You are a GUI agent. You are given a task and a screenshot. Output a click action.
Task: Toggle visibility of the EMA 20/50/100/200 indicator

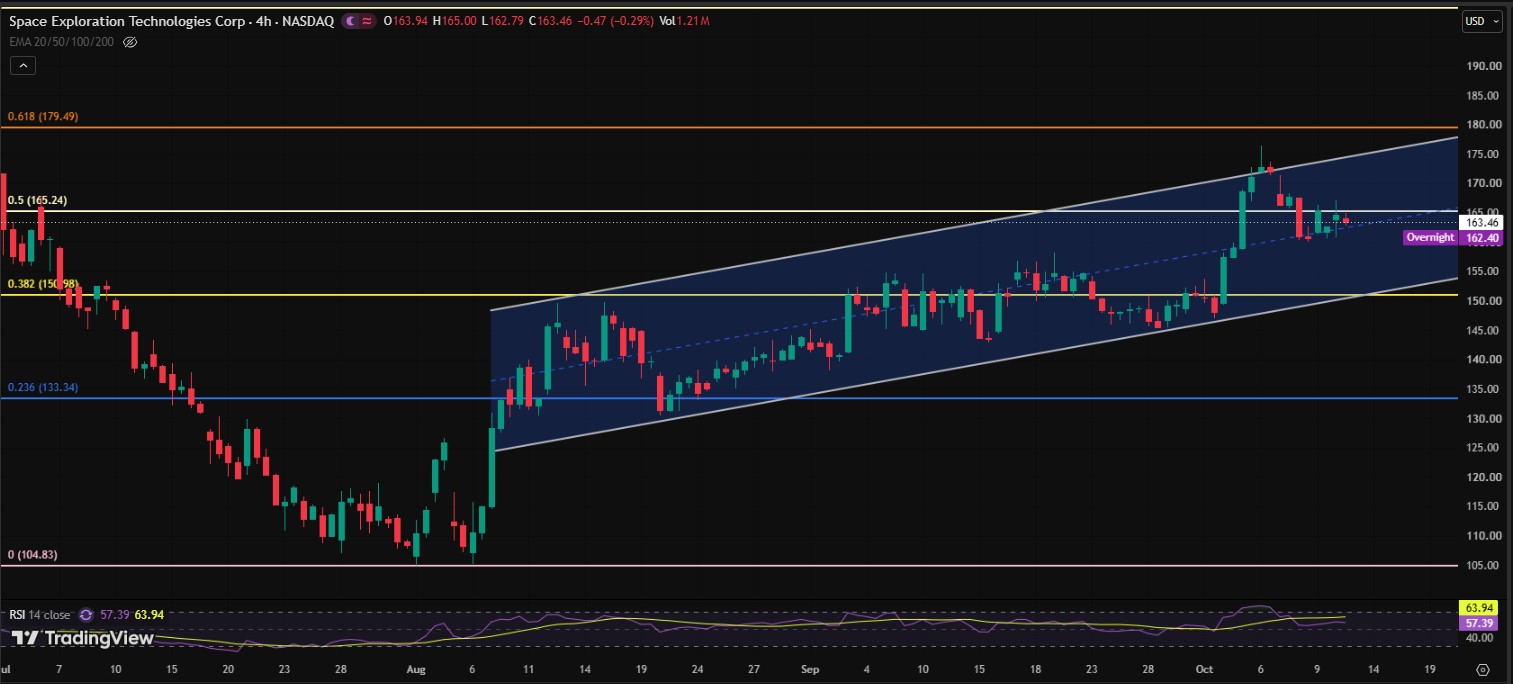point(129,42)
